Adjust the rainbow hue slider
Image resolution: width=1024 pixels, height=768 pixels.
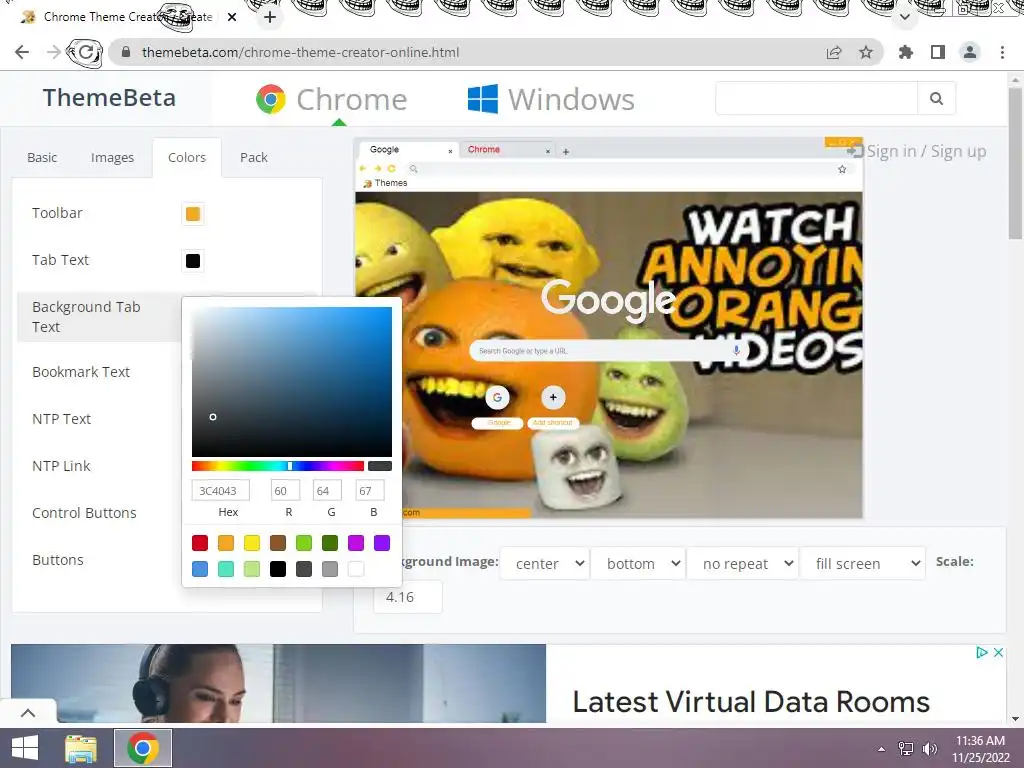[x=278, y=466]
